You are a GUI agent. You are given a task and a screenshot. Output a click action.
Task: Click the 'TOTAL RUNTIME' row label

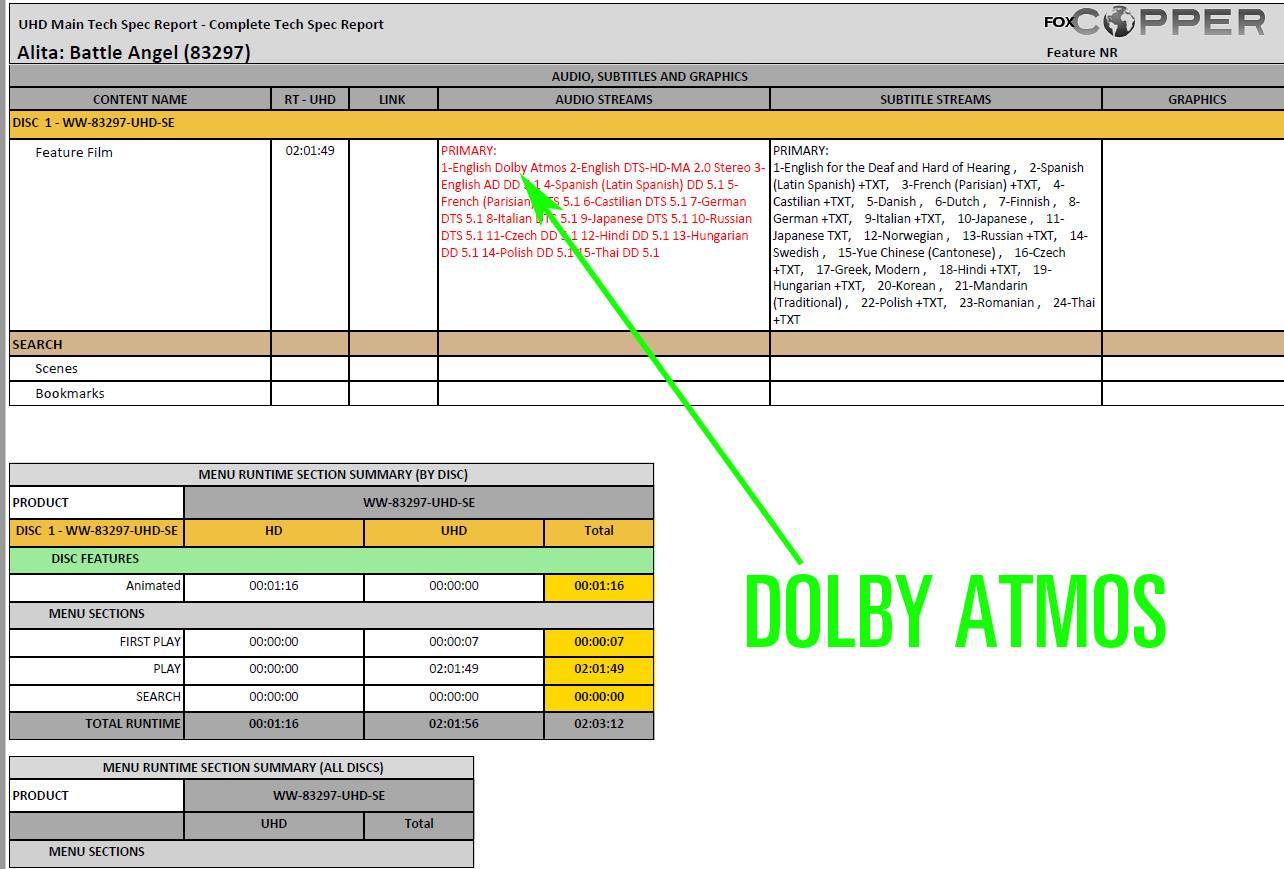tap(133, 723)
